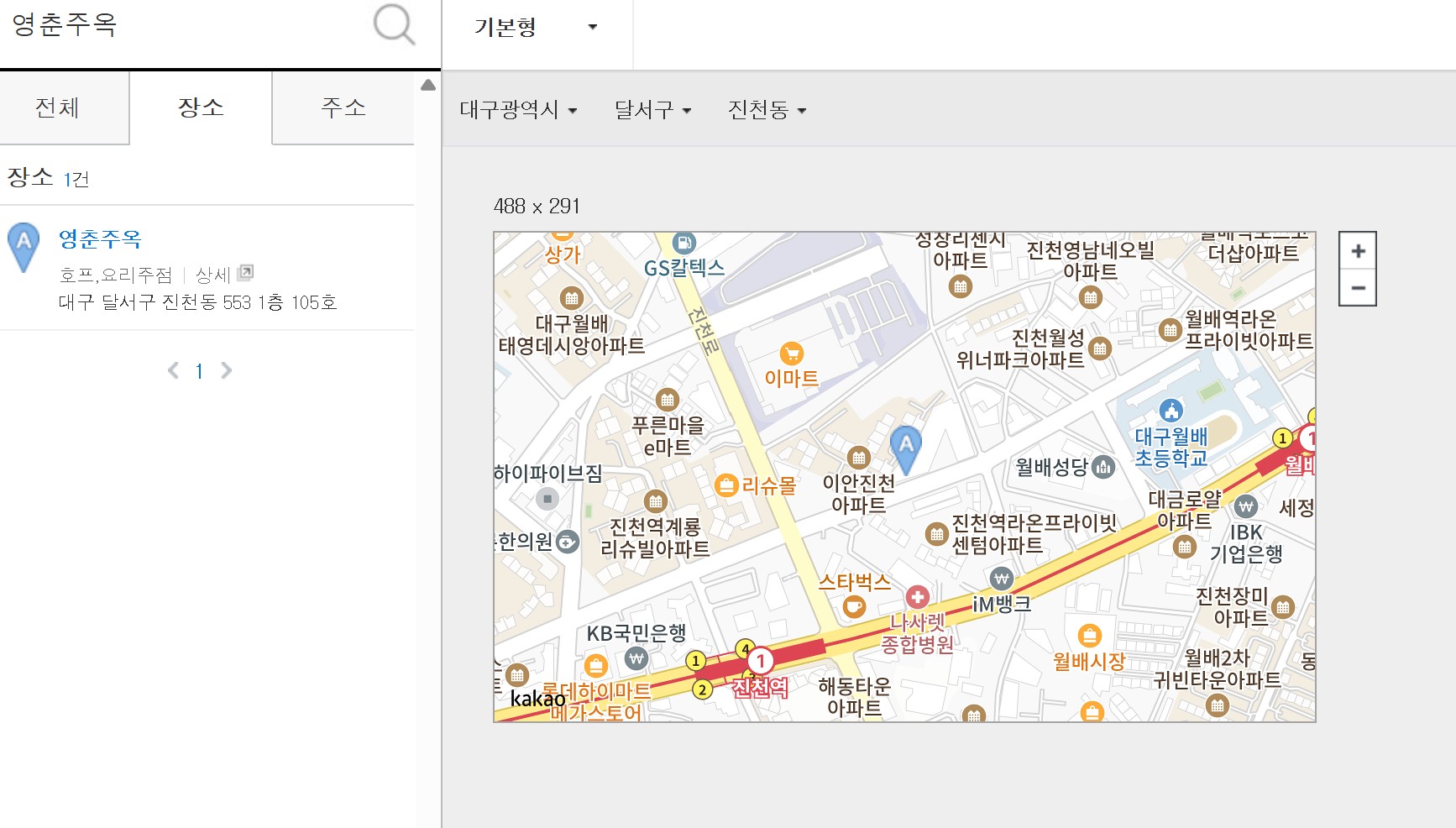Switch to the 장소 tab
The height and width of the screenshot is (828, 1456).
click(201, 107)
